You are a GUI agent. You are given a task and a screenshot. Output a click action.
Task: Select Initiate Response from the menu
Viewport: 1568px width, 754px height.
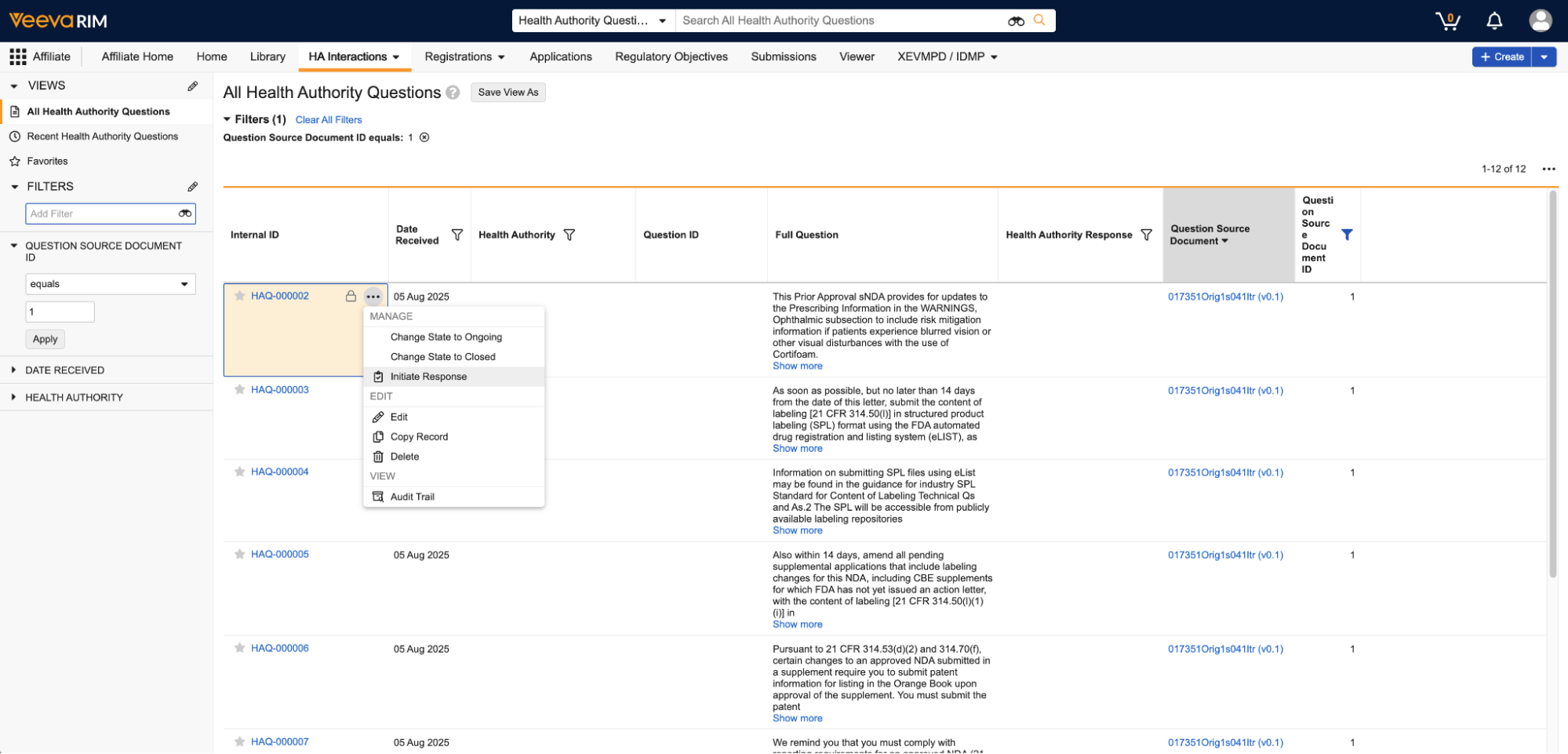(428, 377)
